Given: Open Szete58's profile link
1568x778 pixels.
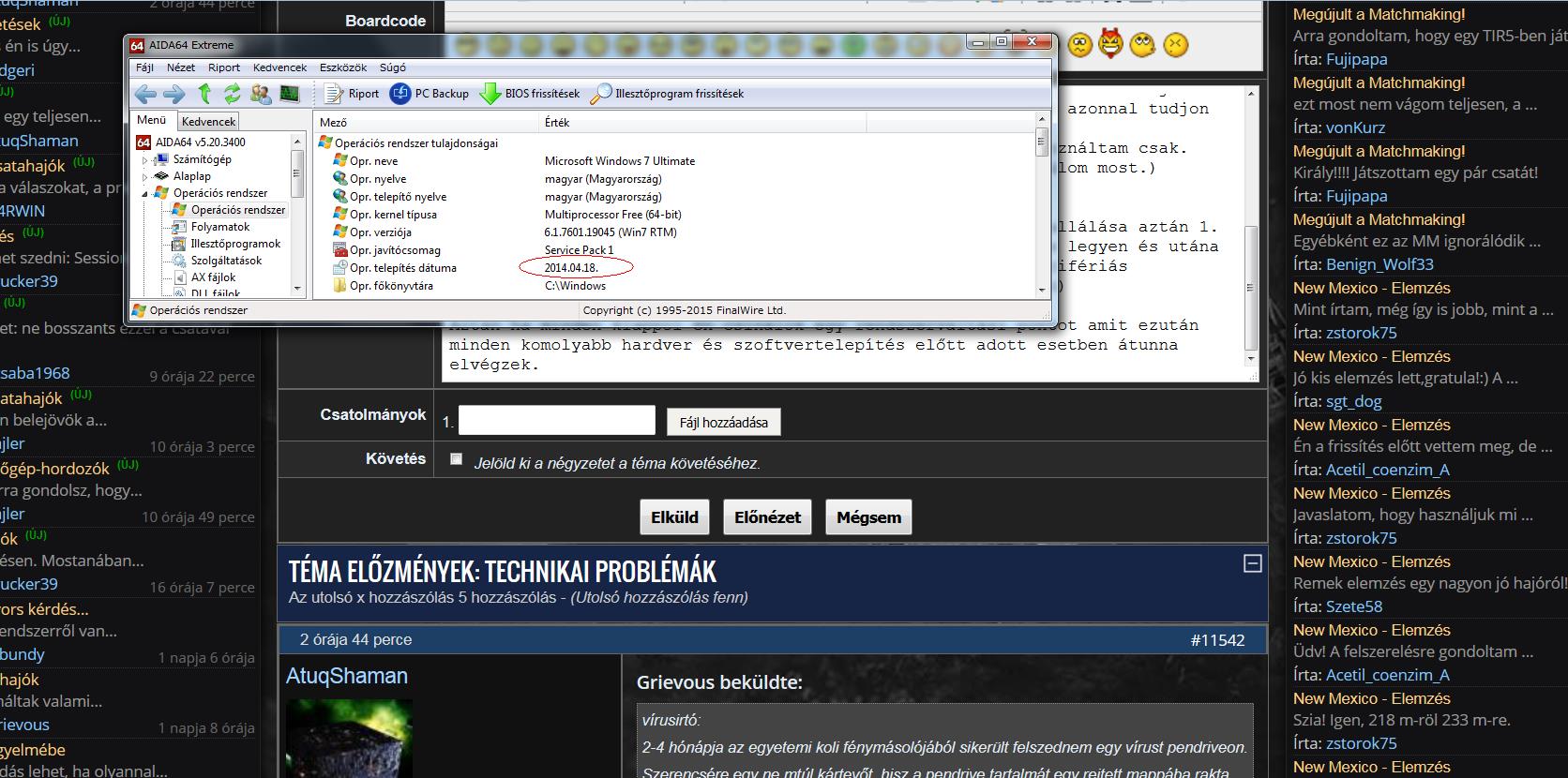Looking at the screenshot, I should [x=1354, y=606].
